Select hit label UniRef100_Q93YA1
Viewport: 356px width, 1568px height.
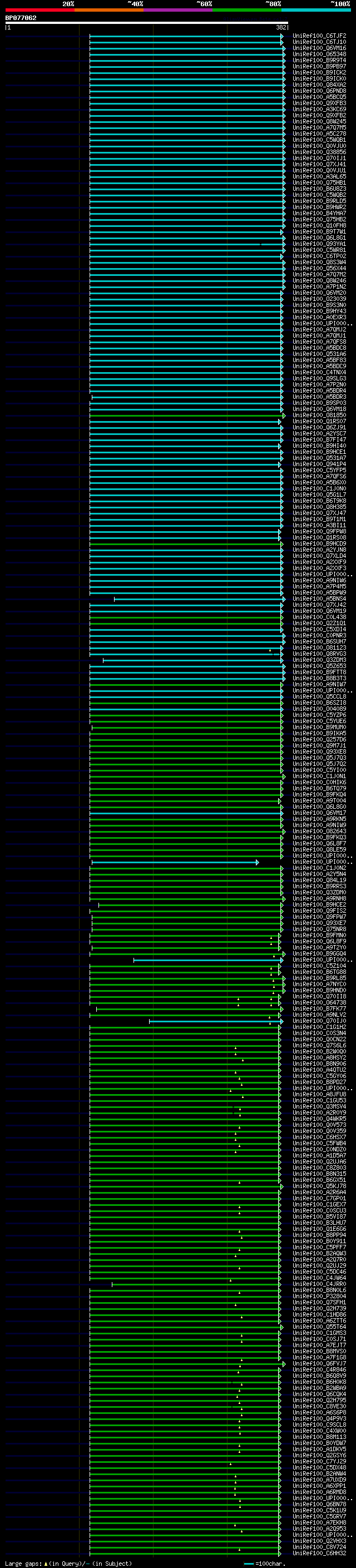[x=319, y=244]
